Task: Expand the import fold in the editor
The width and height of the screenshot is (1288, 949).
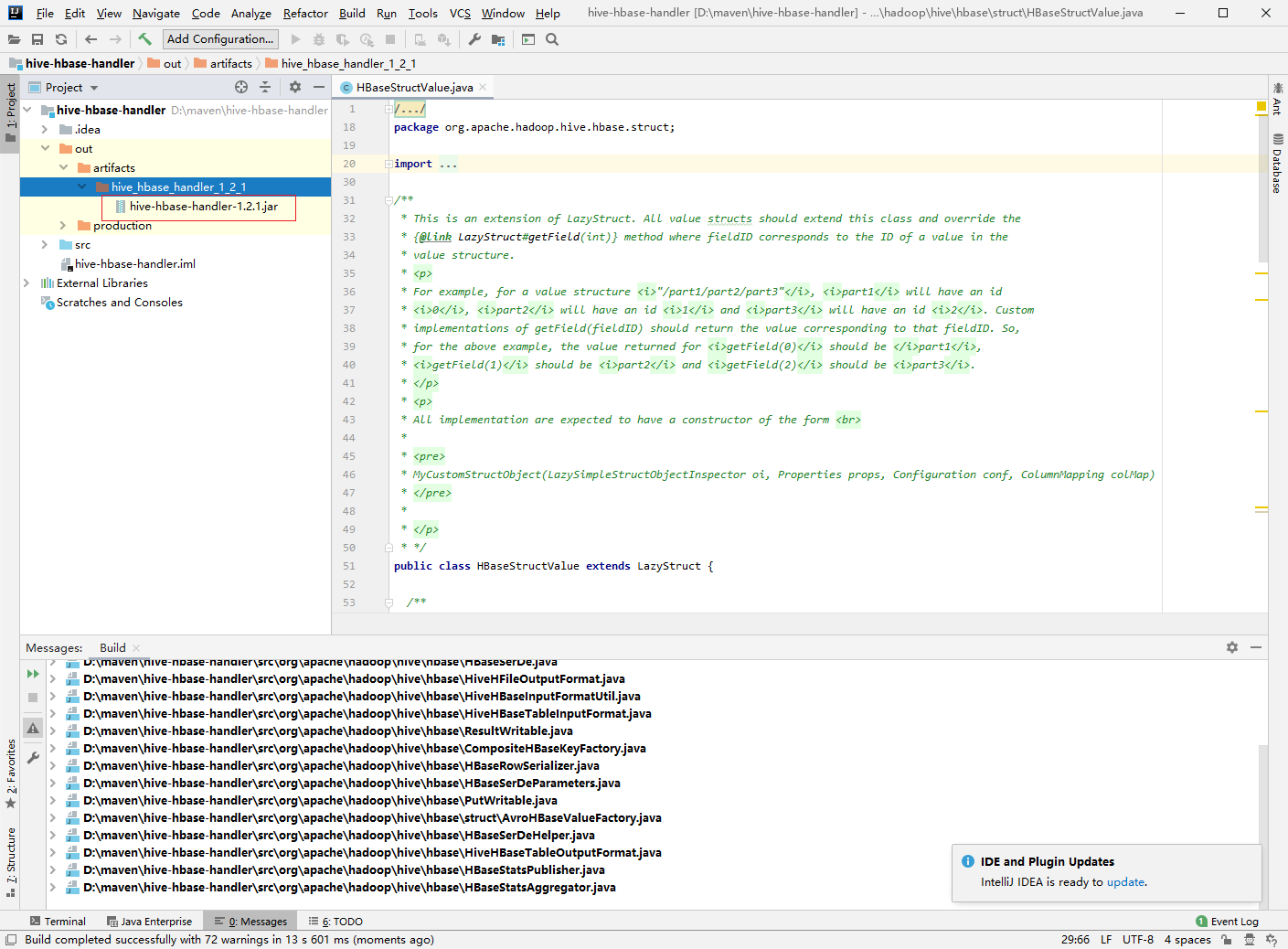Action: (x=389, y=164)
